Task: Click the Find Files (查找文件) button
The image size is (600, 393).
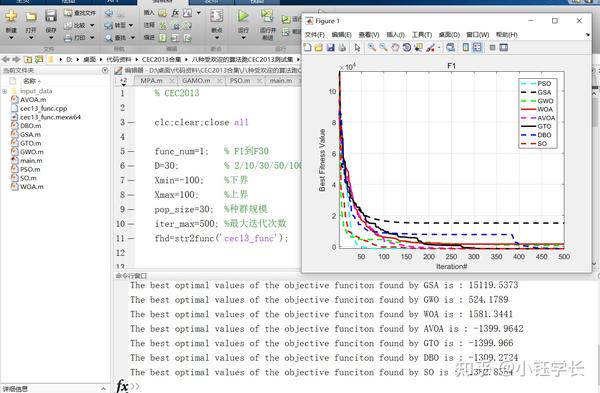Action: tap(80, 13)
